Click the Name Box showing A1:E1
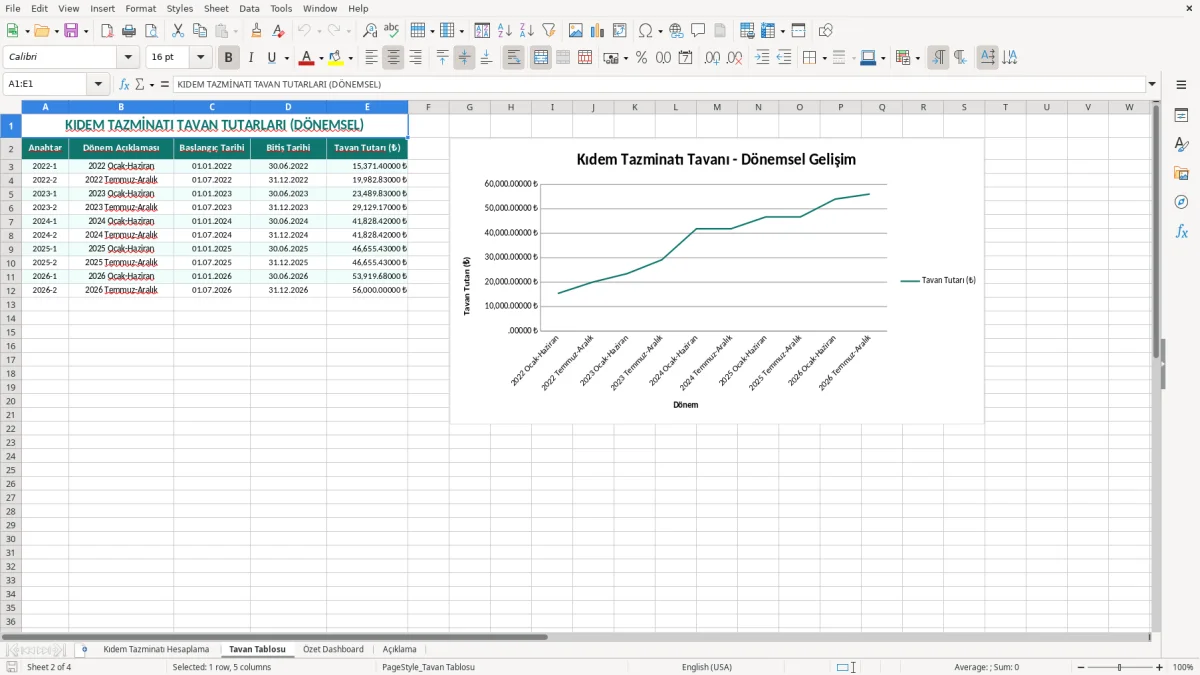This screenshot has height=675, width=1200. click(46, 84)
